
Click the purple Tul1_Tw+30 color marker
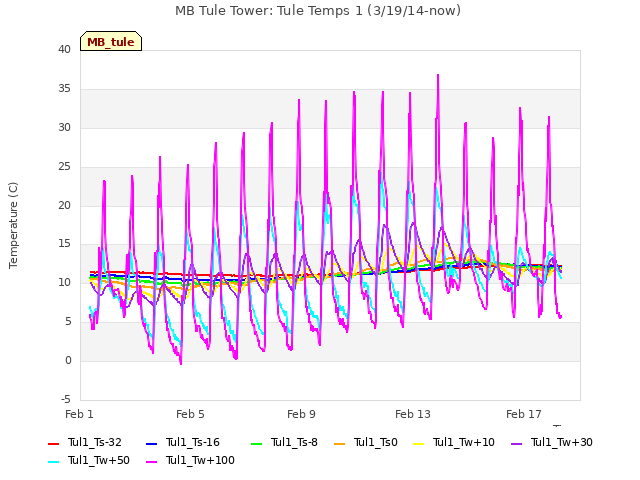(x=517, y=444)
